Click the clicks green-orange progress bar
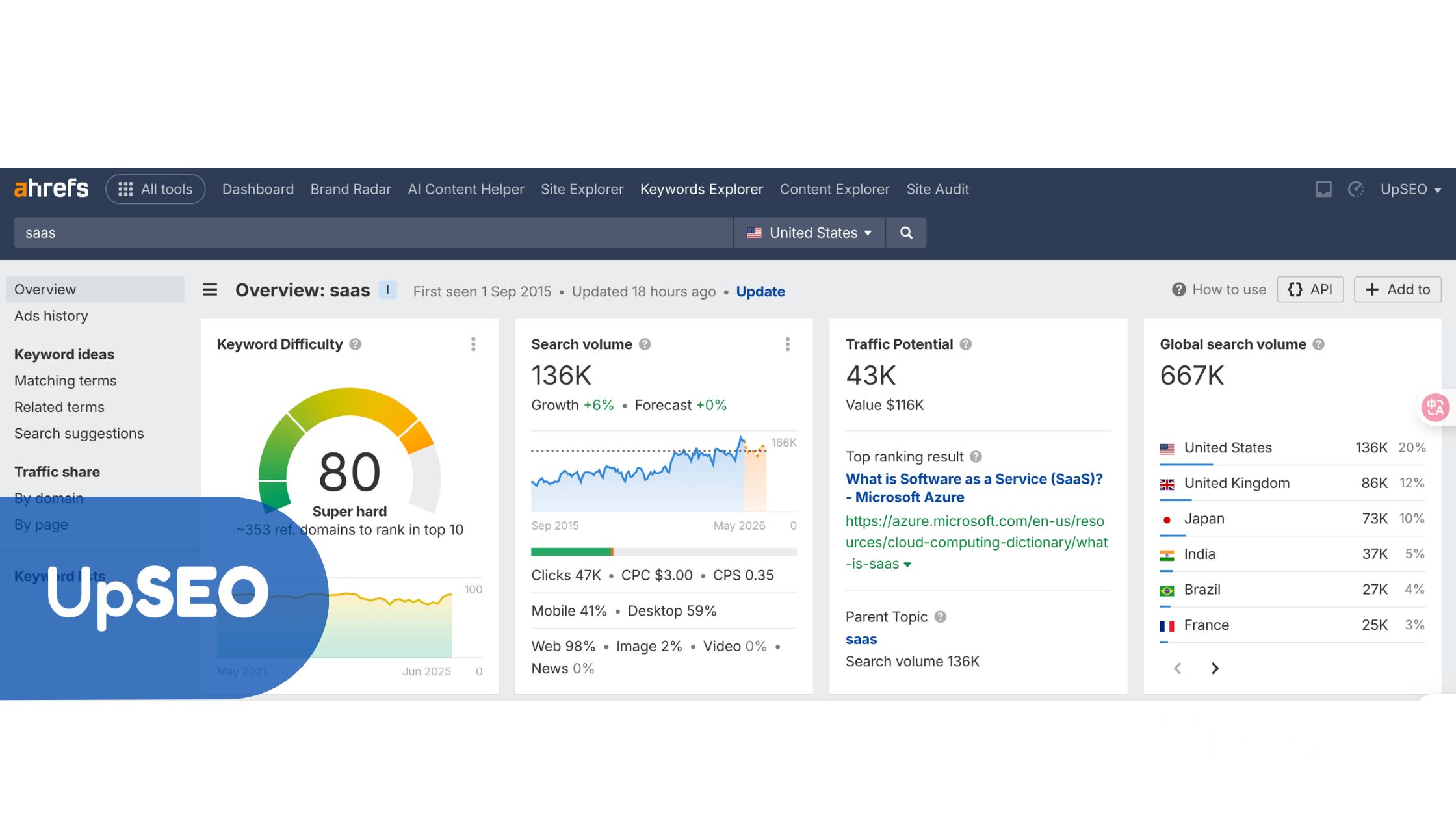1456x819 pixels. [x=664, y=552]
